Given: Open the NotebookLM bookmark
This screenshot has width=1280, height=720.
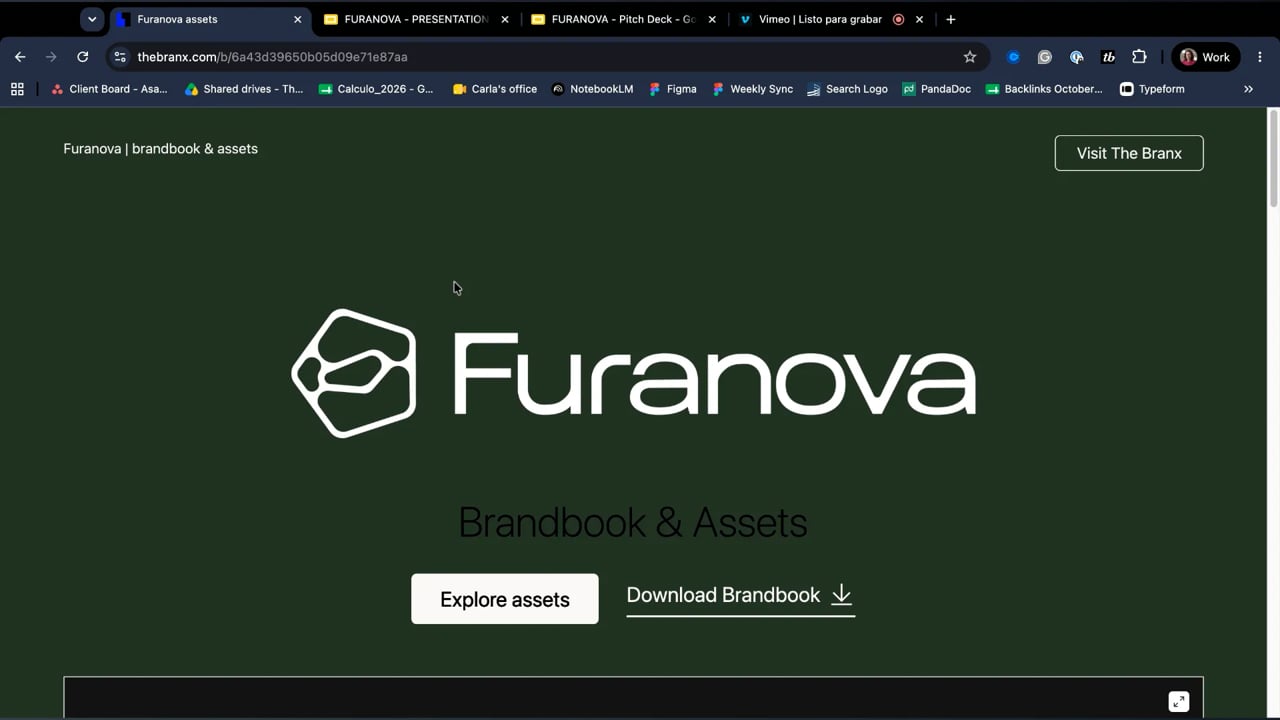Looking at the screenshot, I should [593, 89].
